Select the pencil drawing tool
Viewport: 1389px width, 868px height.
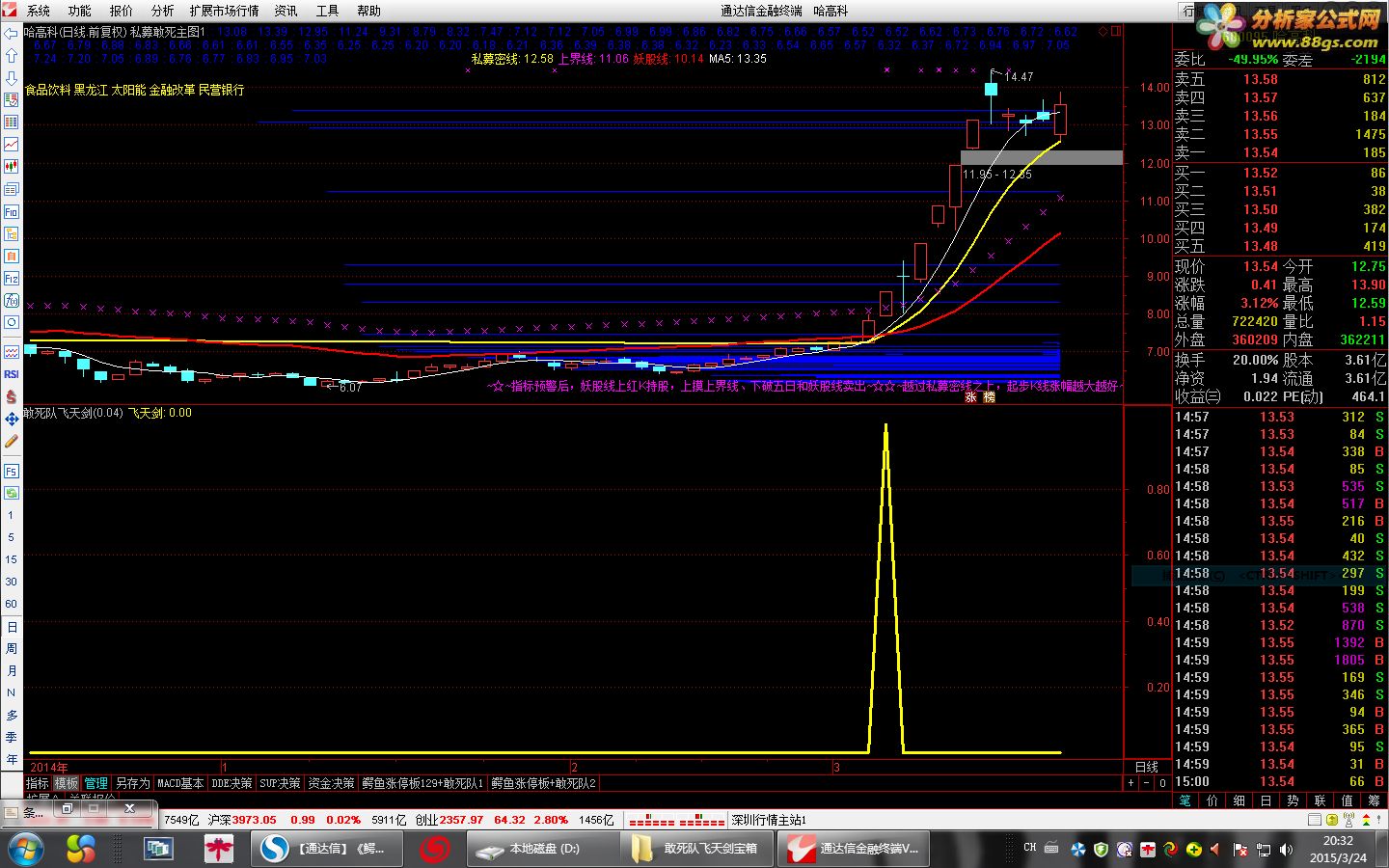tap(11, 441)
